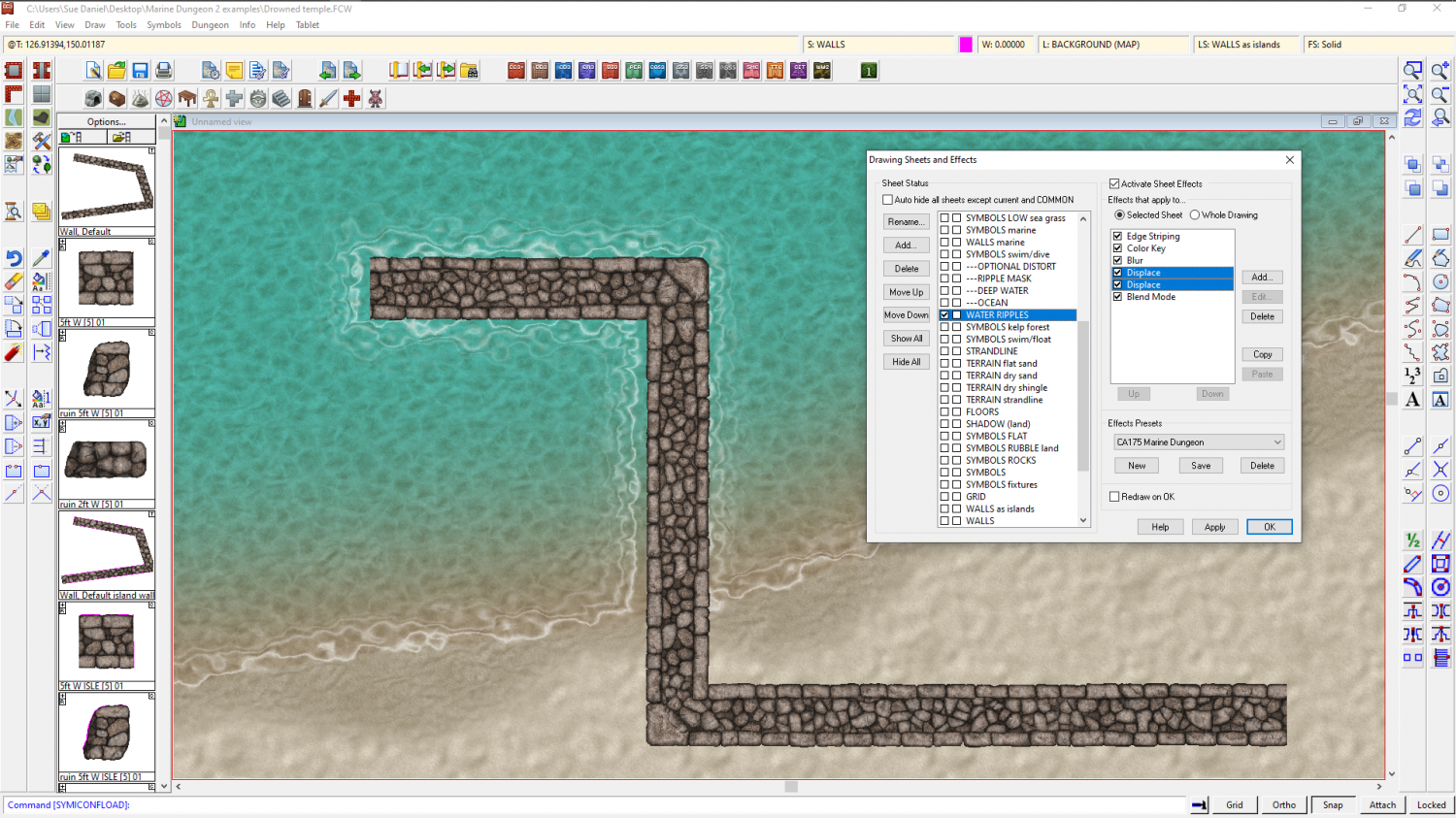Select the Circle drawing tool
The width and height of the screenshot is (1456, 818).
[1440, 281]
